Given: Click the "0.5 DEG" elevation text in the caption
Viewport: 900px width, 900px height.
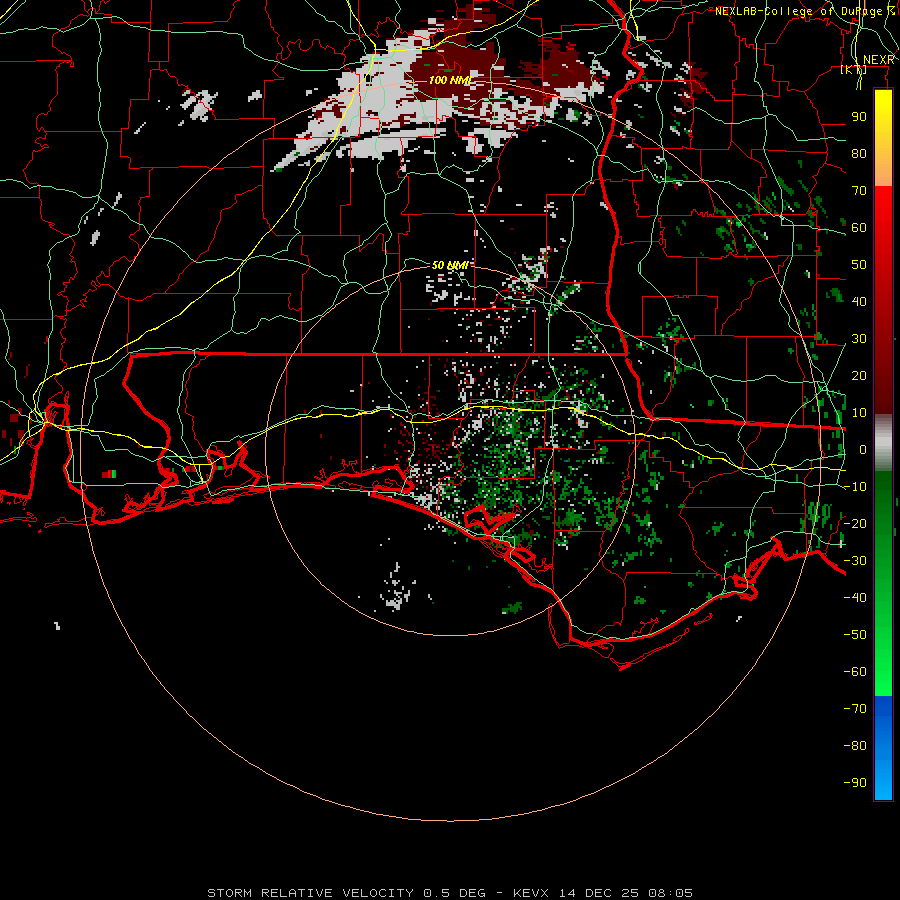Looking at the screenshot, I should (454, 893).
